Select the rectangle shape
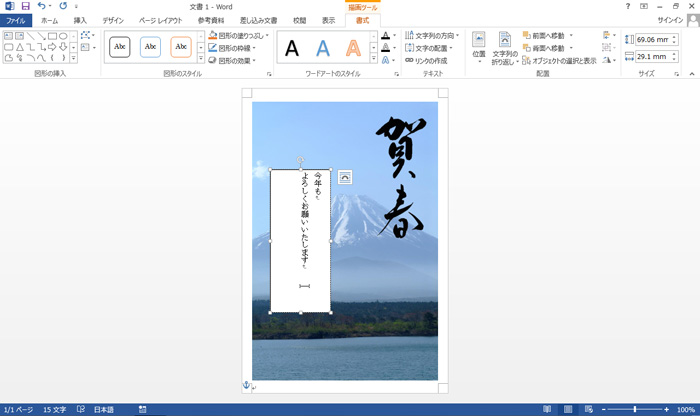 52,36
